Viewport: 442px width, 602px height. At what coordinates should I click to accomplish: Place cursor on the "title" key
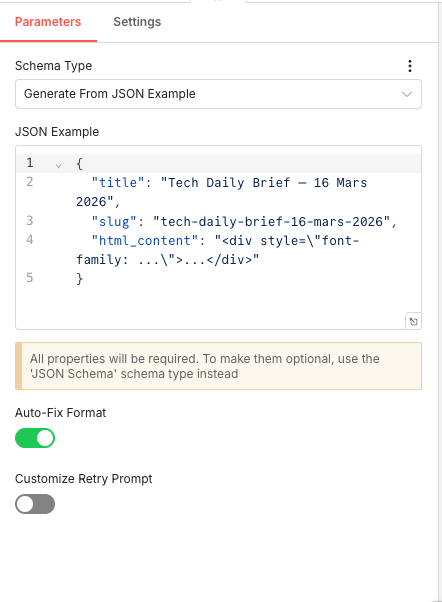118,183
